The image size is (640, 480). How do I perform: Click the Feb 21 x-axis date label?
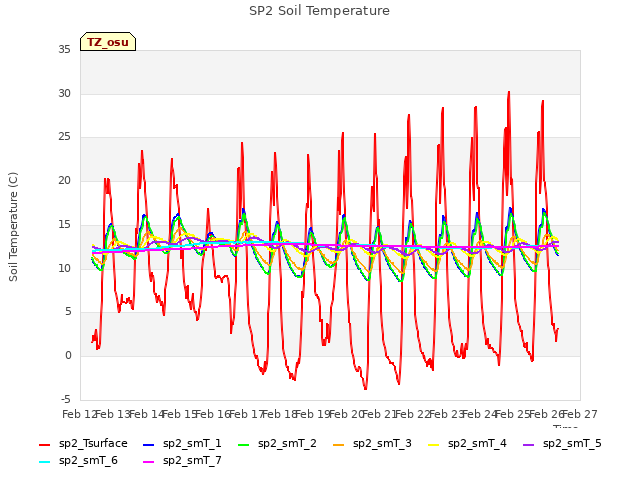(x=380, y=414)
